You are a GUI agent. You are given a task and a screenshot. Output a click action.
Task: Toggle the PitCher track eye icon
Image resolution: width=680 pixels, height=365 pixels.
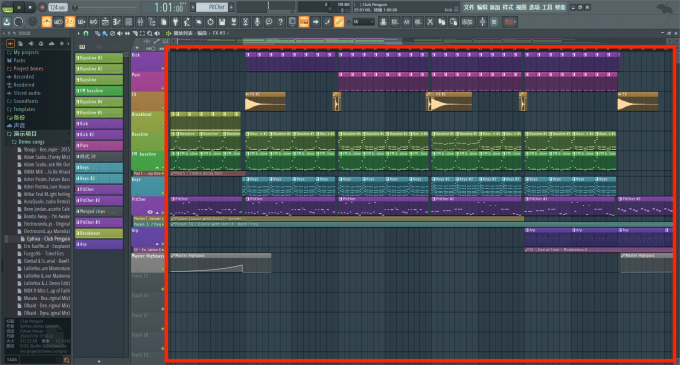(150, 212)
